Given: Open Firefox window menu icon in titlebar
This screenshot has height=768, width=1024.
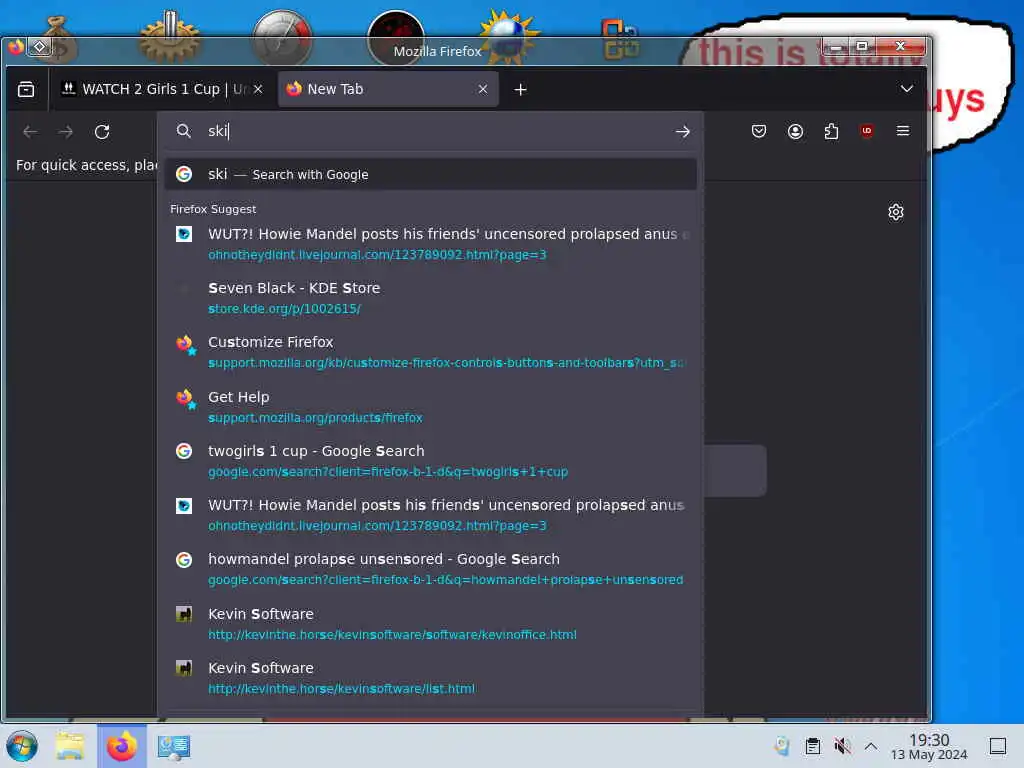Looking at the screenshot, I should tap(16, 46).
